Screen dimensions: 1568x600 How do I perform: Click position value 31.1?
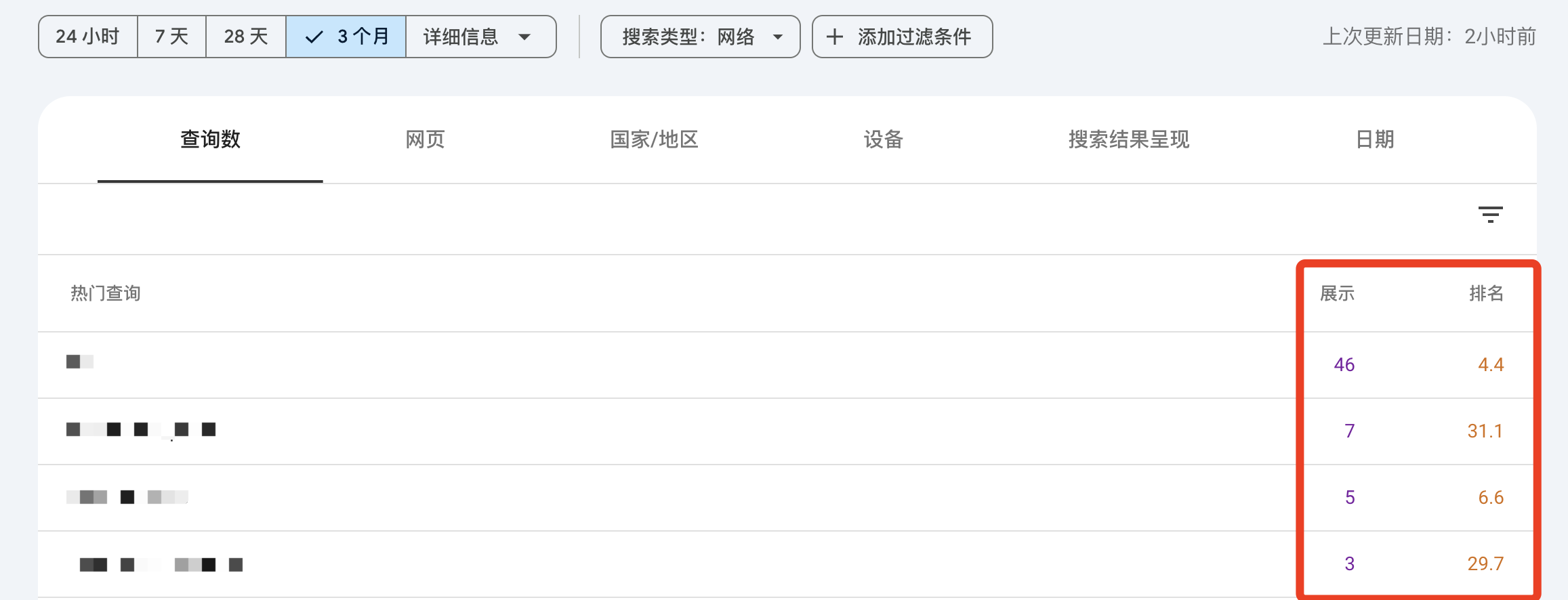(x=1485, y=431)
